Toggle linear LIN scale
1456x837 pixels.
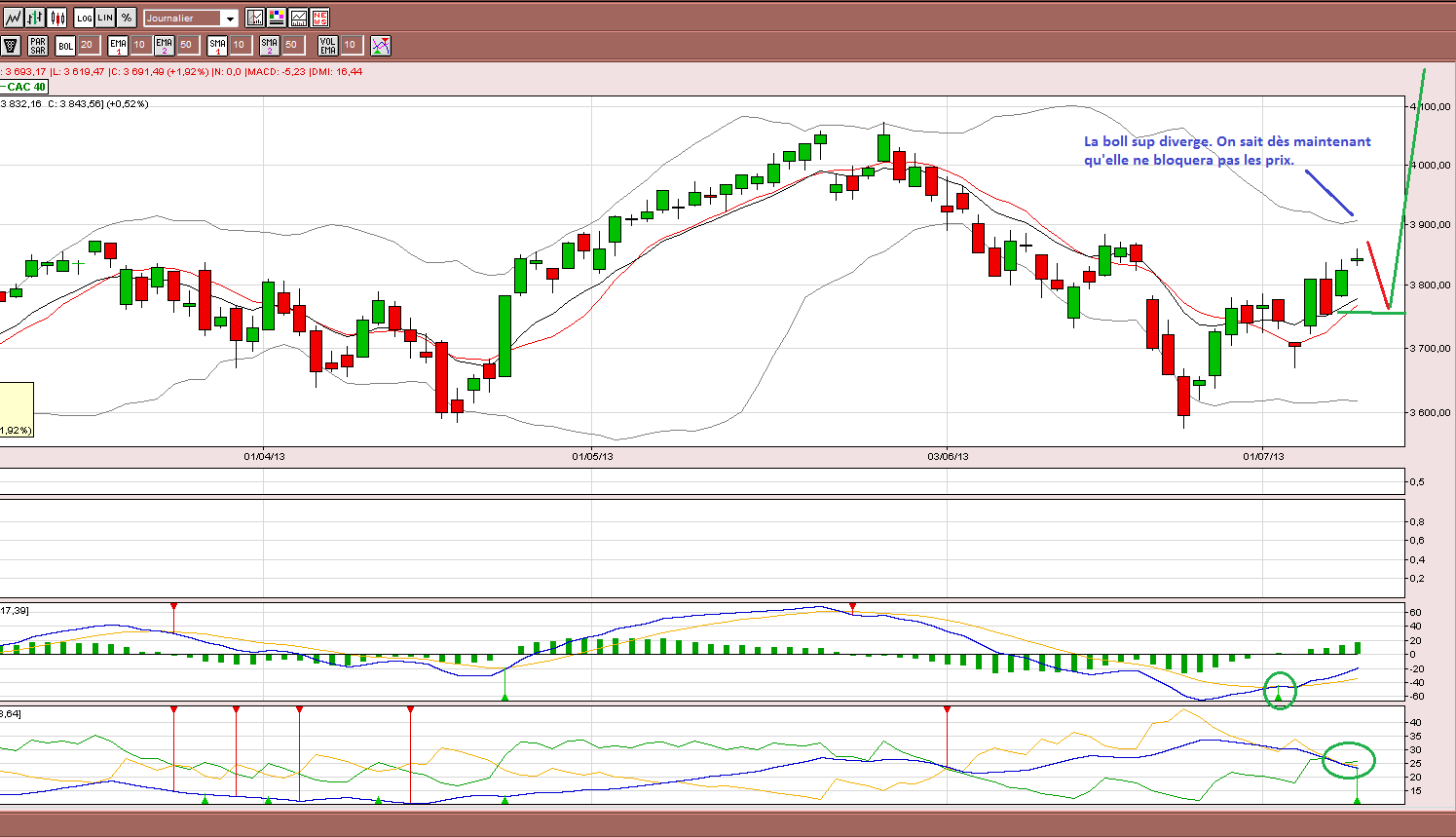(105, 18)
